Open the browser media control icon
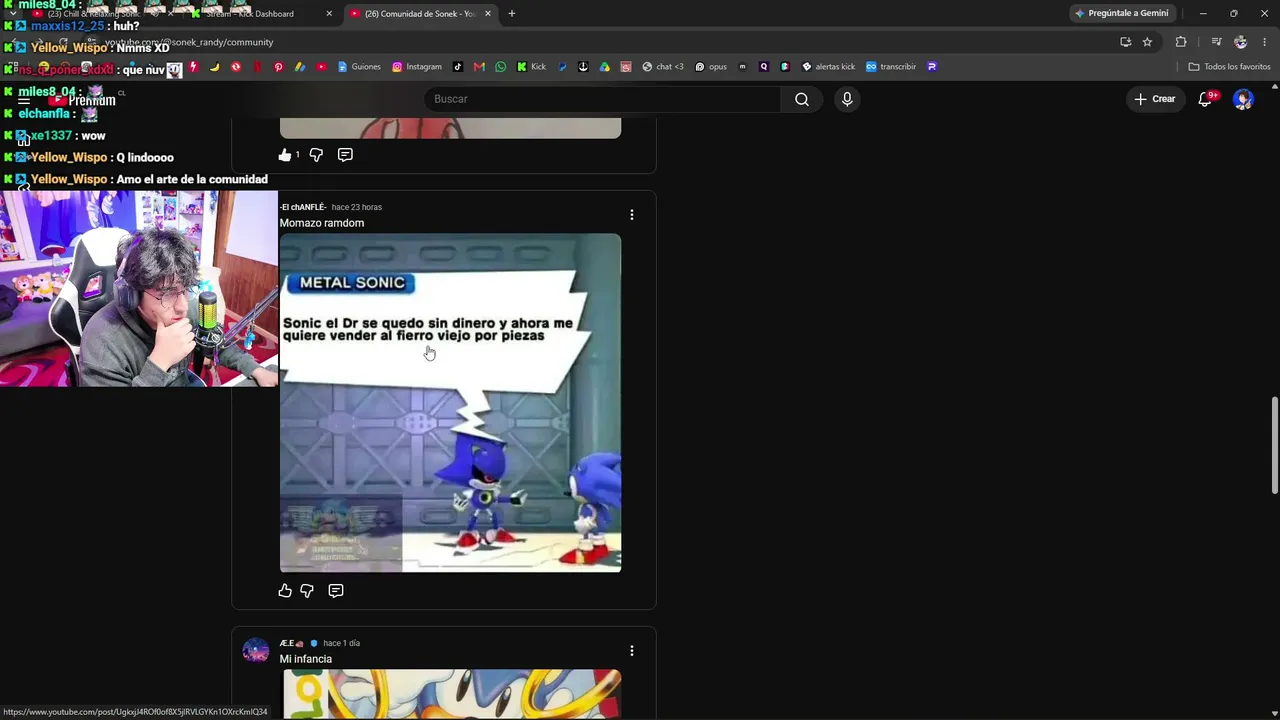 coord(1216,42)
